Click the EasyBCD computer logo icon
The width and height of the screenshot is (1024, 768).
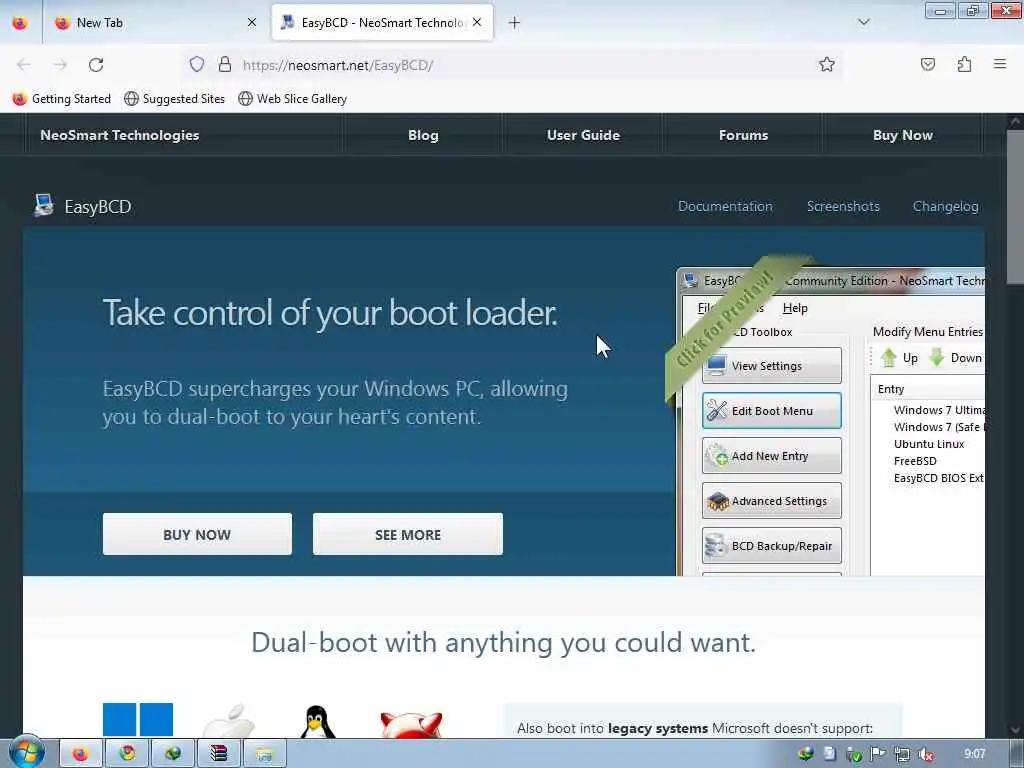(44, 205)
